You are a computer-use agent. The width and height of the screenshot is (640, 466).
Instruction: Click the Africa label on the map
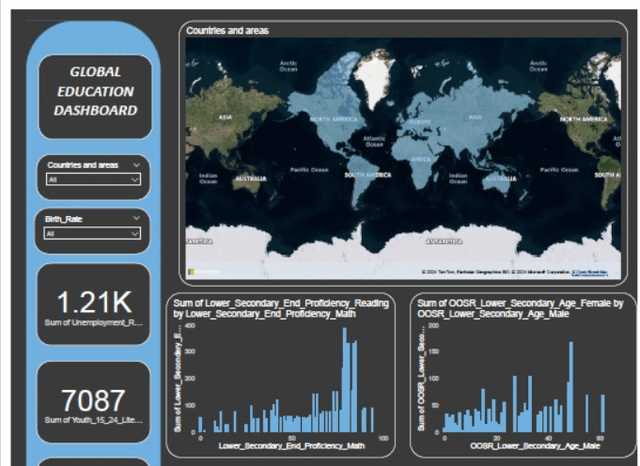coord(420,160)
